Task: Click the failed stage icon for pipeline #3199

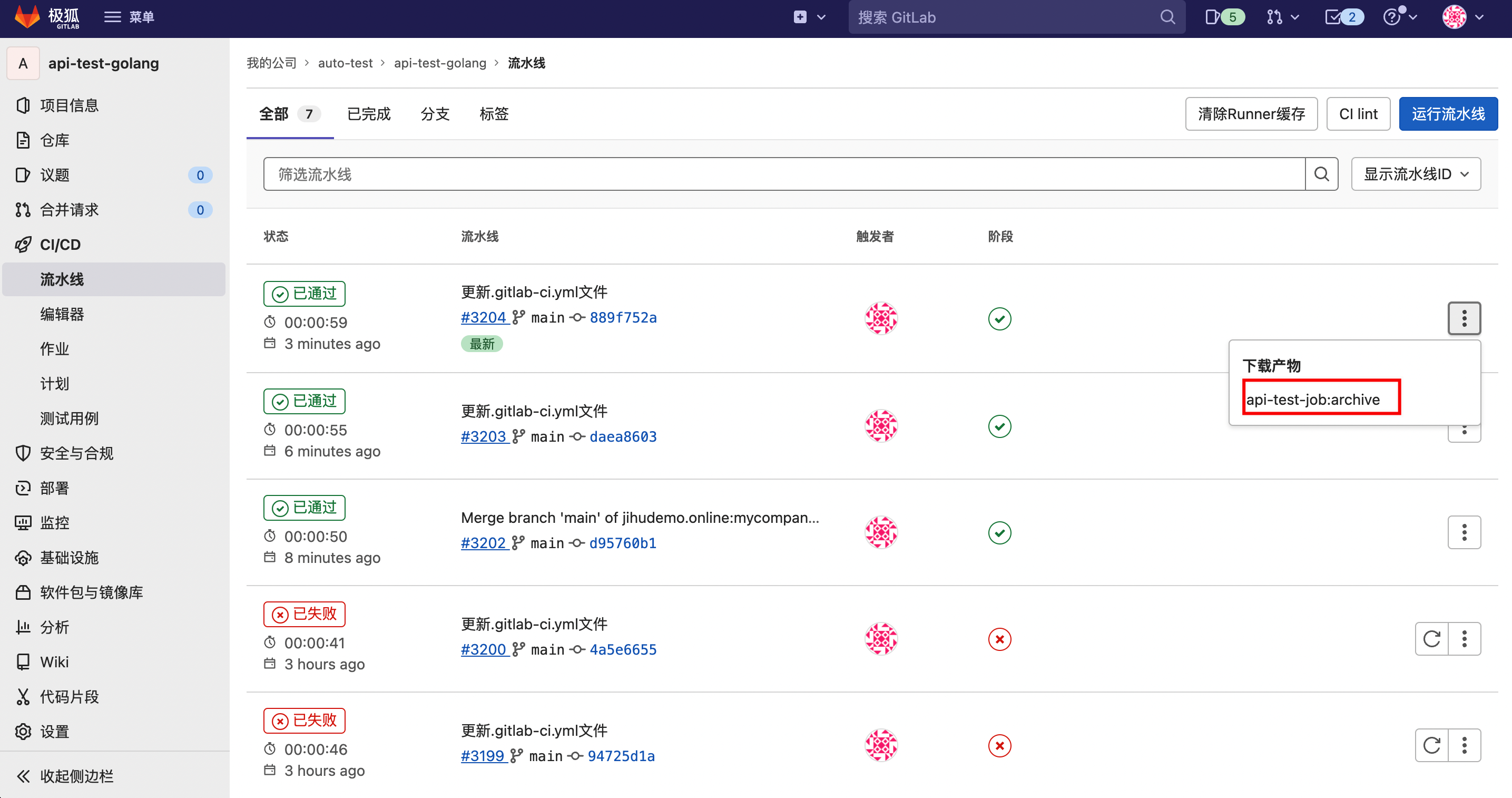Action: (999, 746)
